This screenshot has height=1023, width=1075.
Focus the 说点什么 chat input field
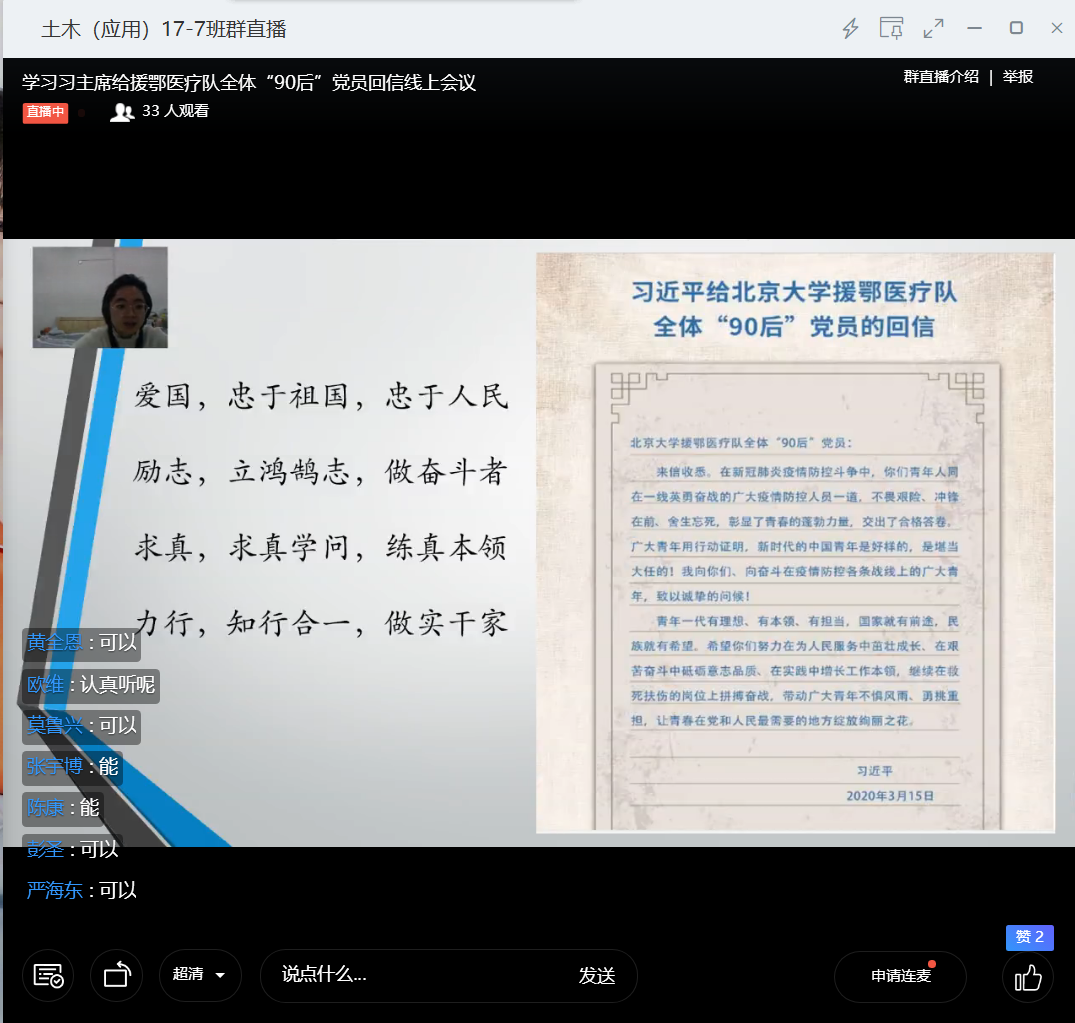point(420,975)
